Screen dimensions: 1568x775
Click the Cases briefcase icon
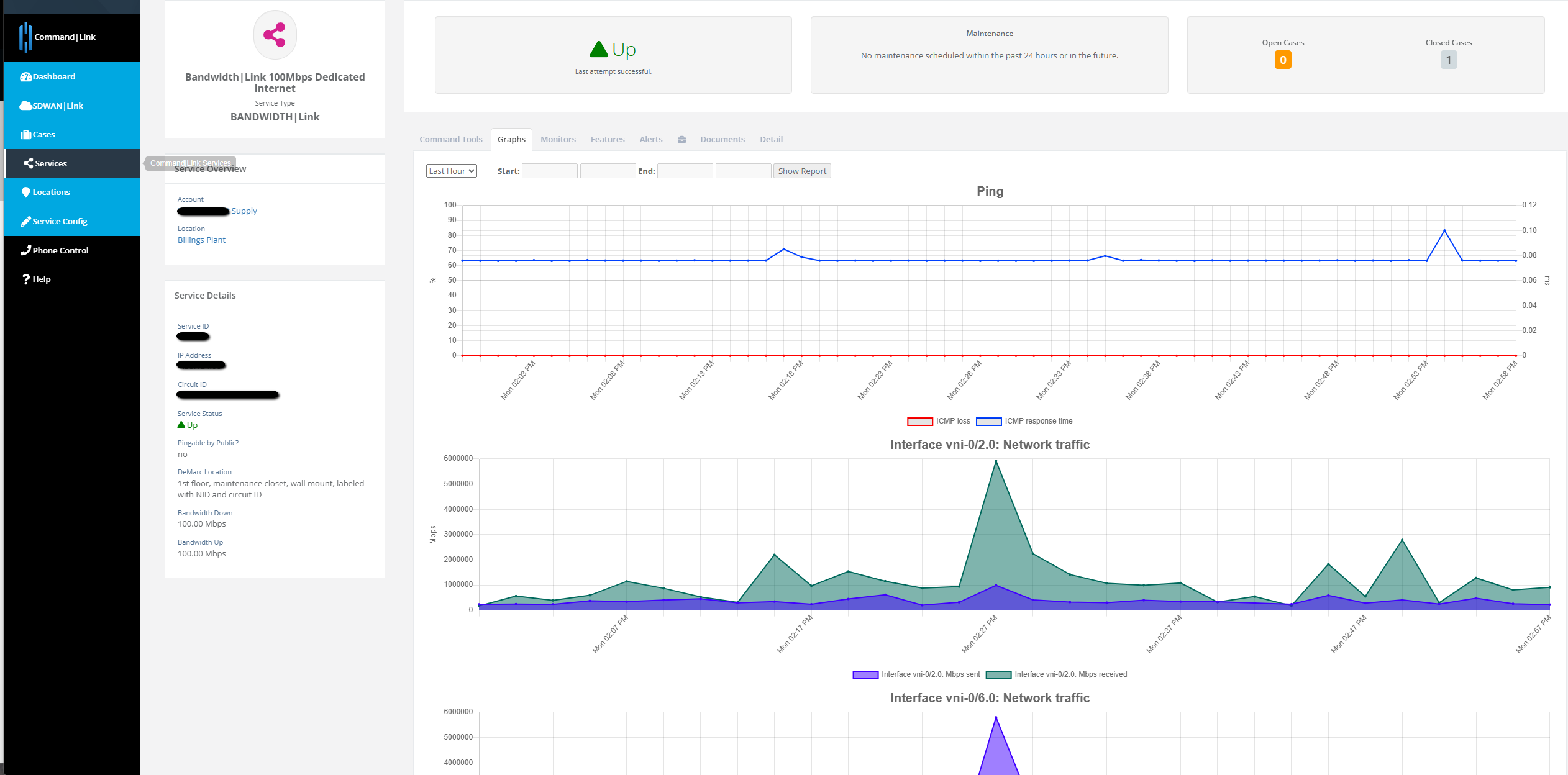tap(25, 135)
